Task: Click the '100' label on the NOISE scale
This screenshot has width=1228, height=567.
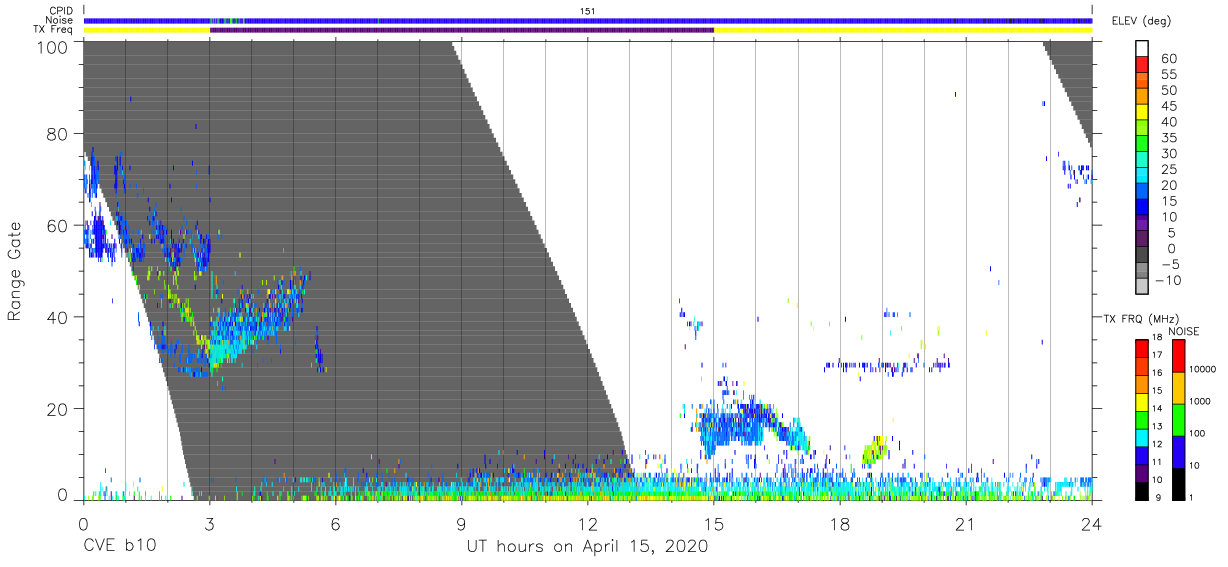Action: coord(1197,433)
